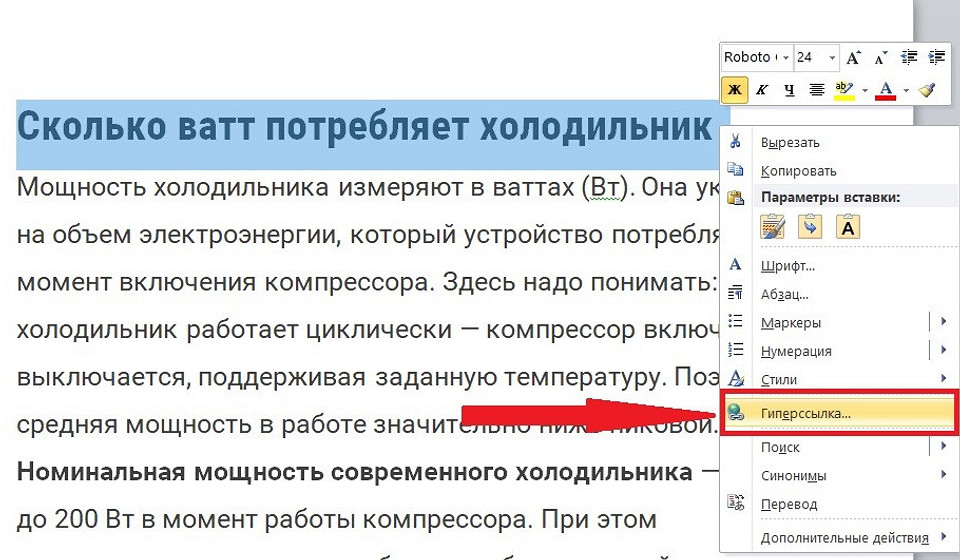Paste with merge formatting option
The width and height of the screenshot is (960, 560).
810,226
